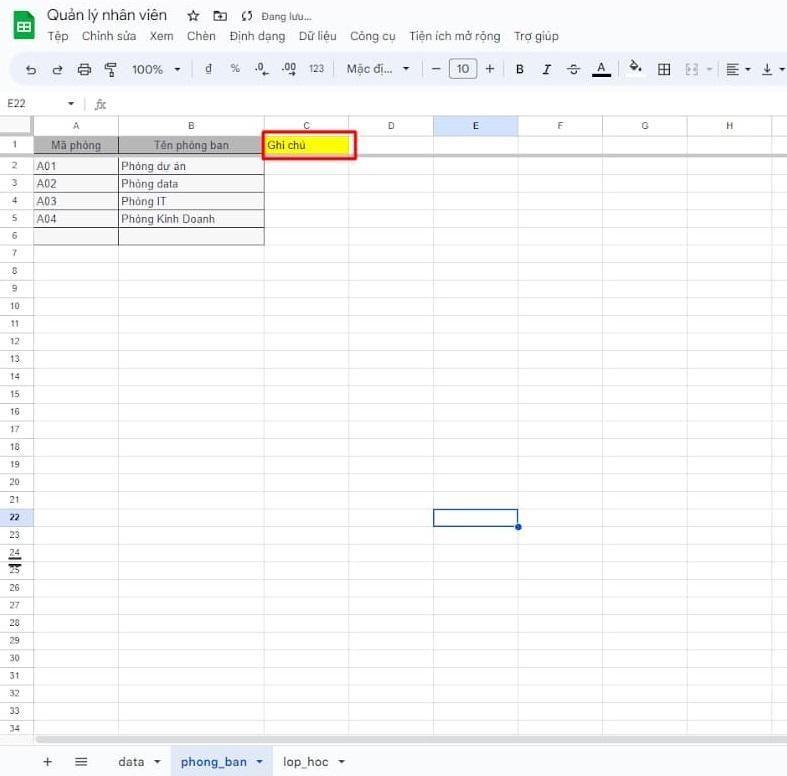Open the Tệp menu
This screenshot has height=776, width=787.
[x=58, y=36]
